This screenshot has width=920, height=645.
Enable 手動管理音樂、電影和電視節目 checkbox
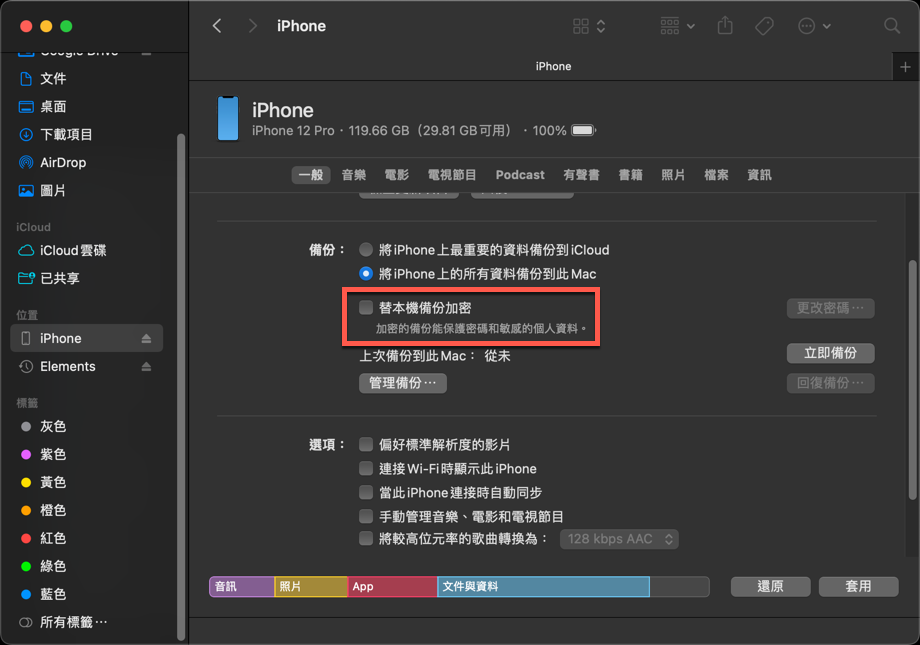pyautogui.click(x=366, y=516)
